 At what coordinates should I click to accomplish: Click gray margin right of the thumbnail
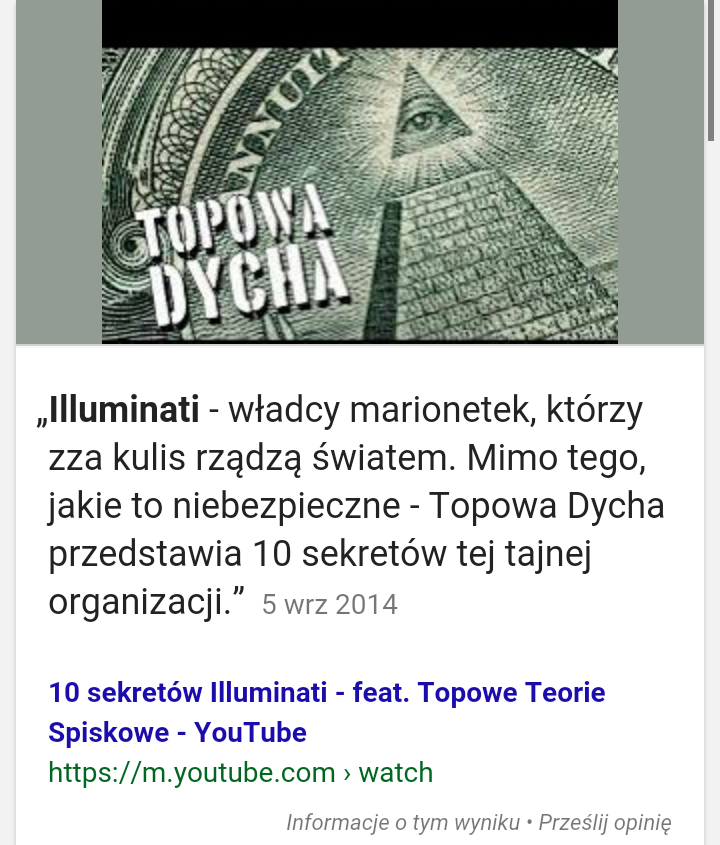coord(661,171)
